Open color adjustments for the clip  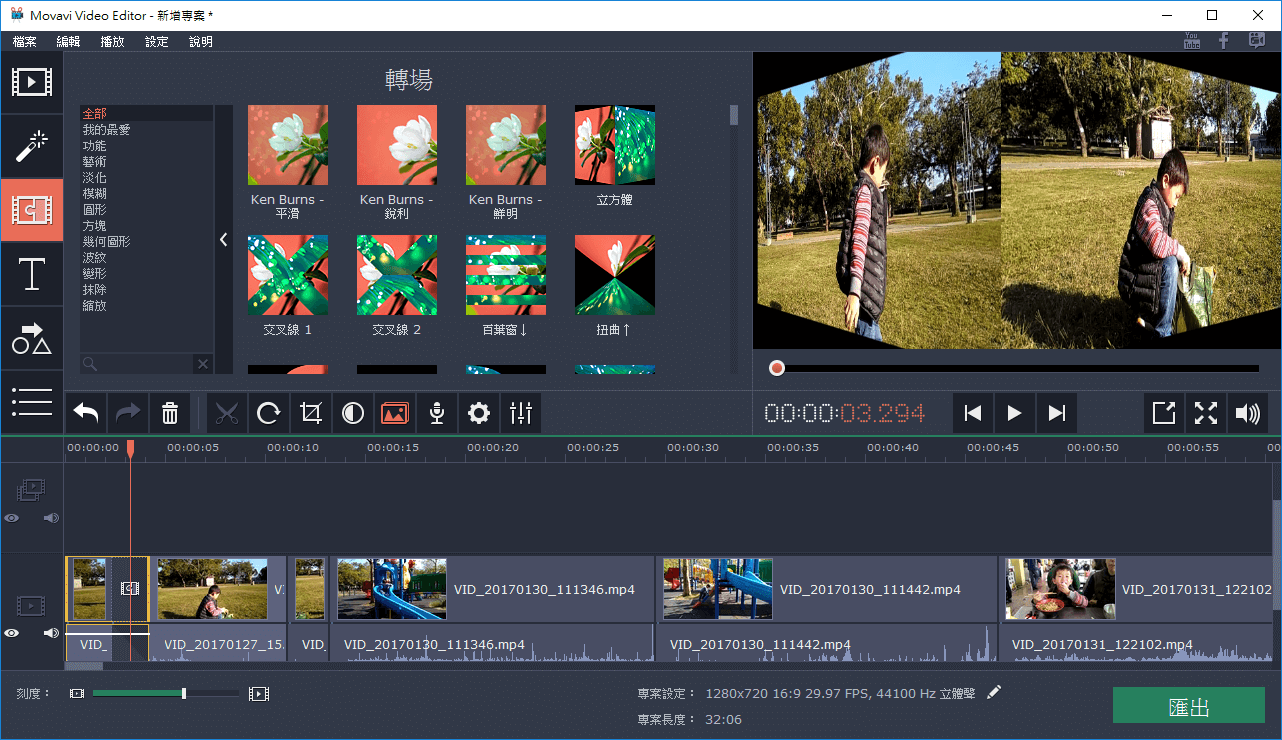(x=353, y=413)
